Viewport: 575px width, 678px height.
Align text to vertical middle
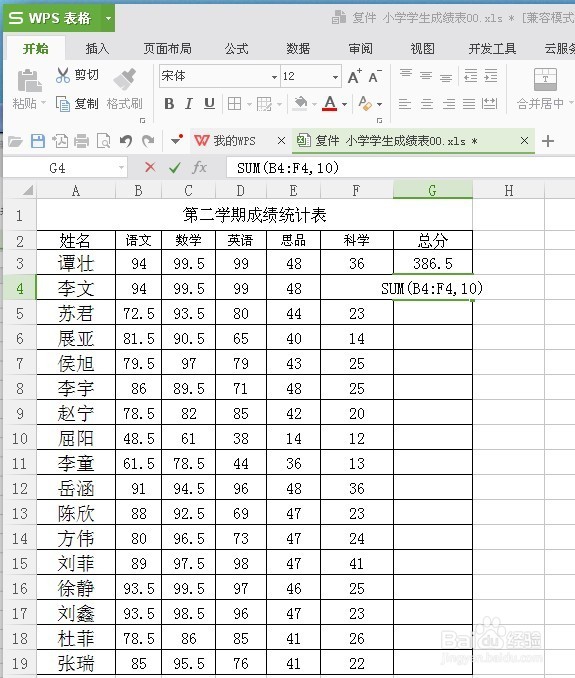[426, 76]
